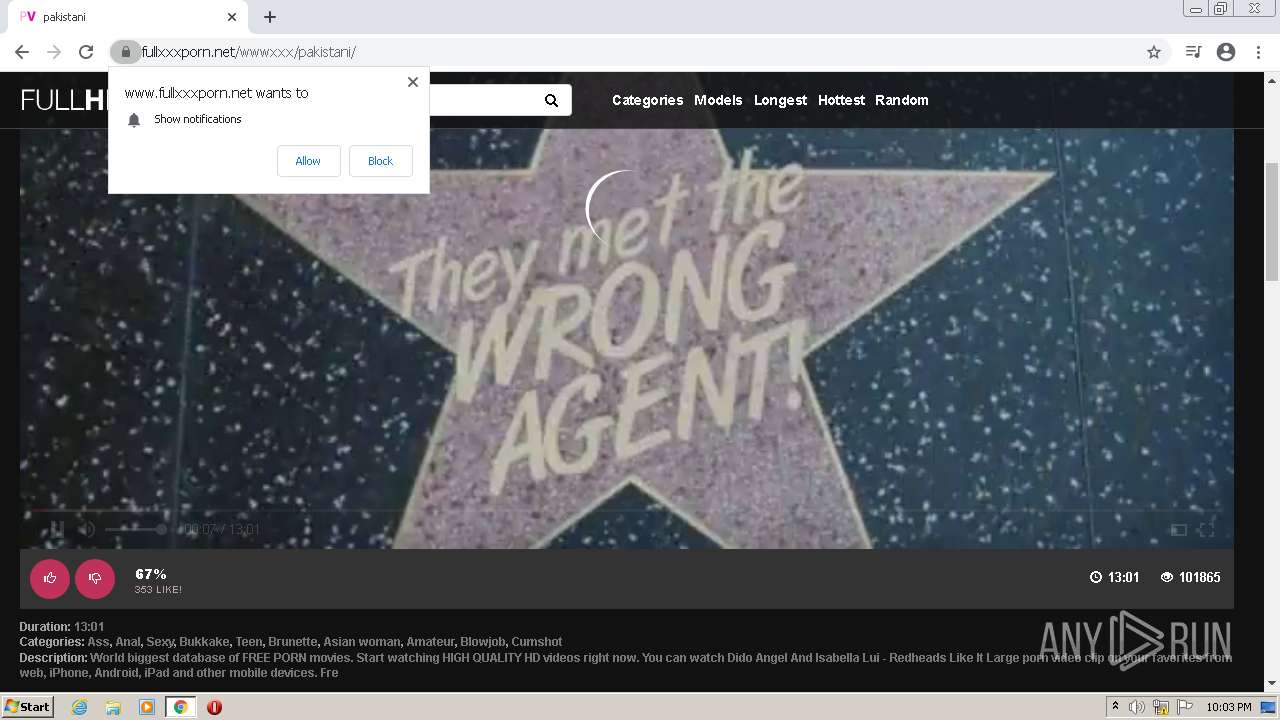This screenshot has height=720, width=1280.
Task: Click the taskbar clock 10:03 PM
Action: coord(1229,707)
